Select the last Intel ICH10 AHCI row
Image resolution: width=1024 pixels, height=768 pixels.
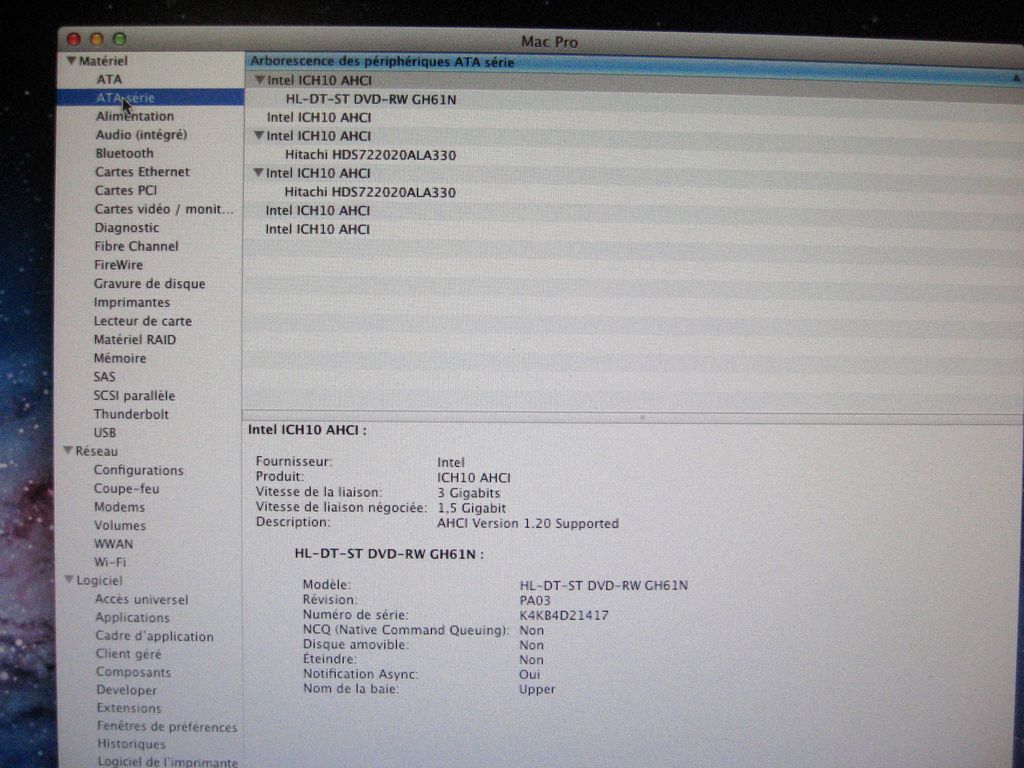[317, 229]
